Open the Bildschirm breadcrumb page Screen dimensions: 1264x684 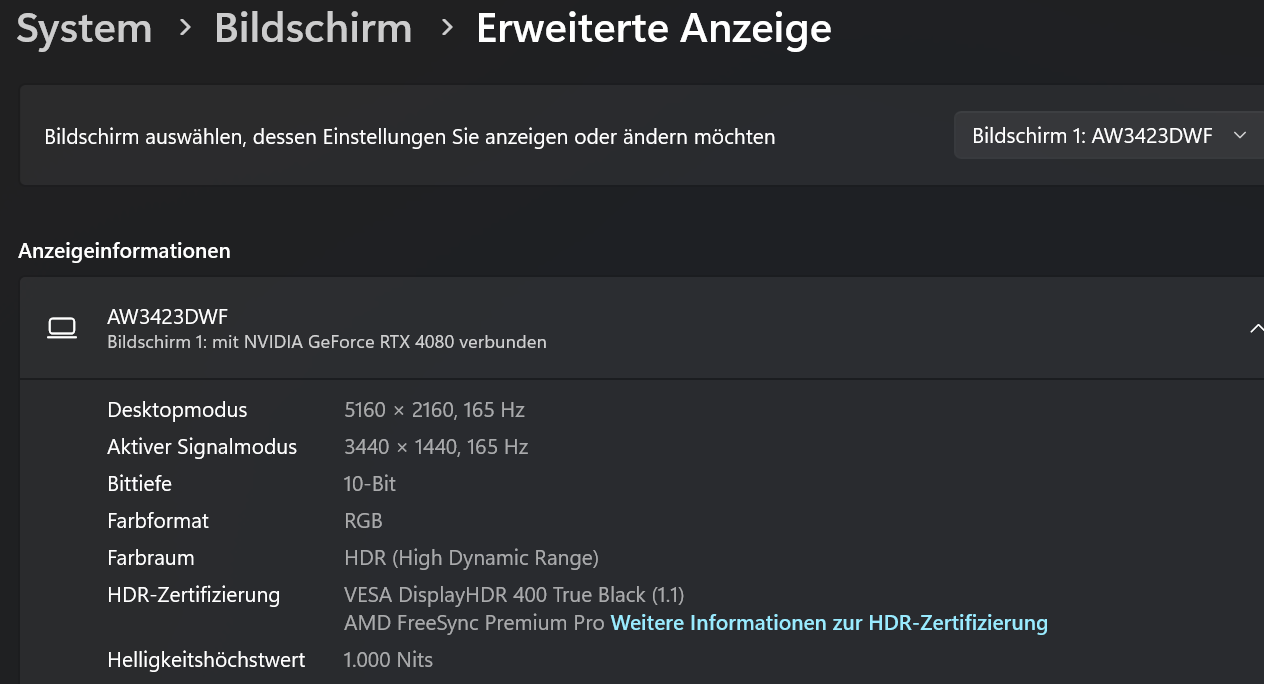click(313, 28)
